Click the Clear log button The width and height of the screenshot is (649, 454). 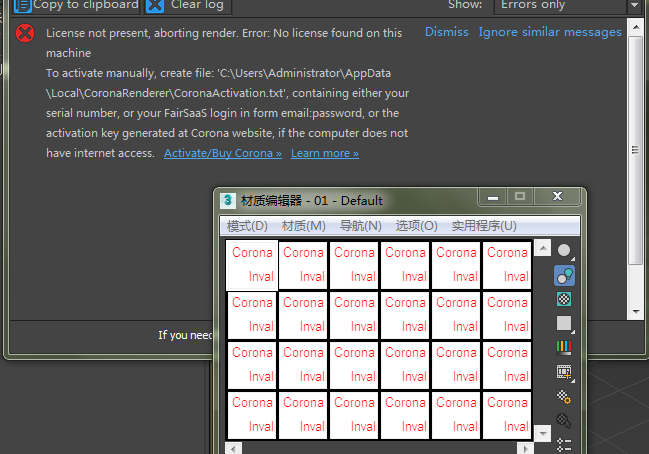coord(188,6)
